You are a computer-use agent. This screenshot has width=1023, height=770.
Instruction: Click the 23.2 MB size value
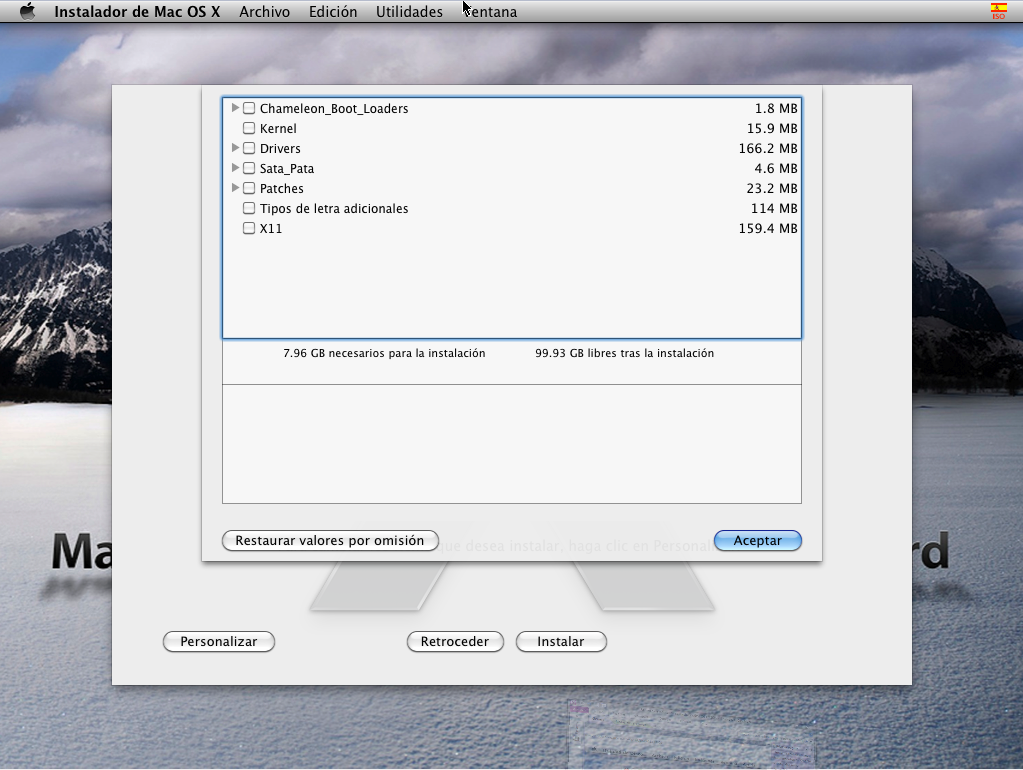click(772, 189)
